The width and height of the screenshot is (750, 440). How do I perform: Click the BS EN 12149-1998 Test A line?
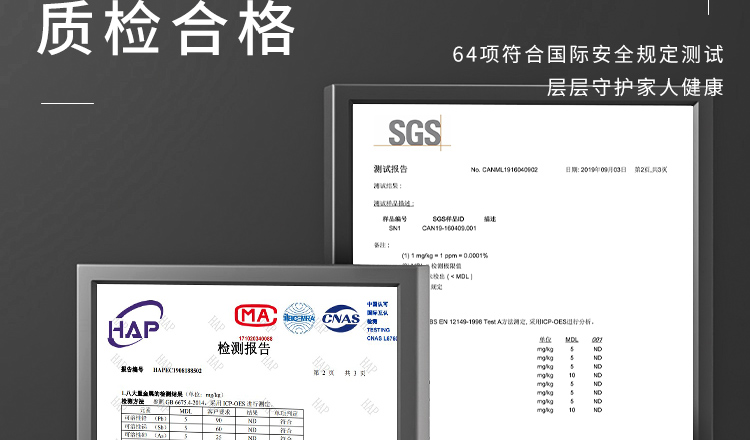(511, 322)
